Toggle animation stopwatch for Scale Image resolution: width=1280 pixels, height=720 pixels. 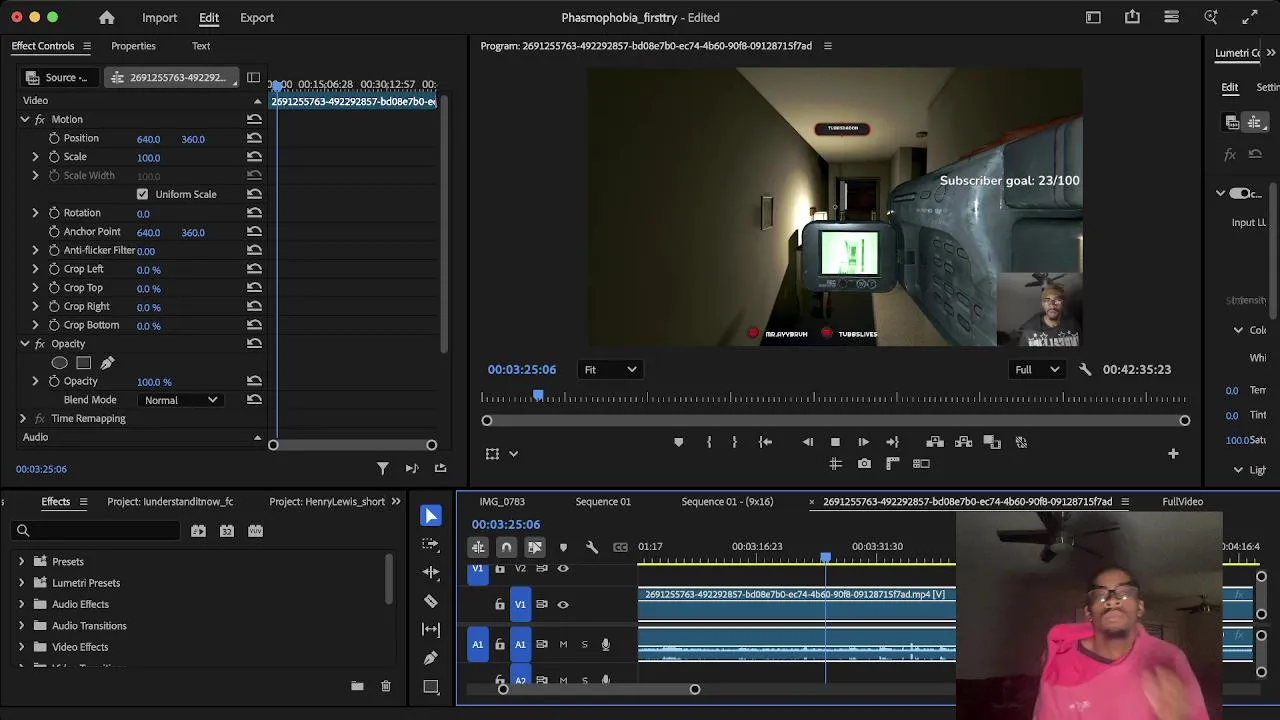pyautogui.click(x=54, y=157)
